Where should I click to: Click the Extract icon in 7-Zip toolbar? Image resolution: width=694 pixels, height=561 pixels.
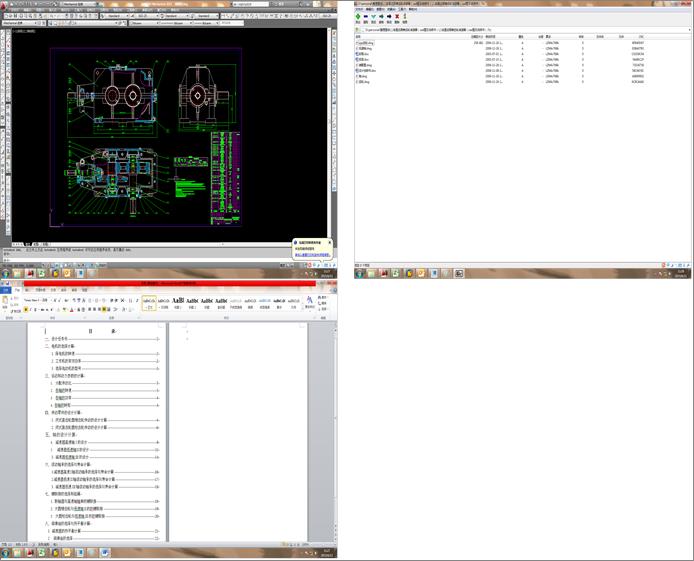click(x=366, y=16)
